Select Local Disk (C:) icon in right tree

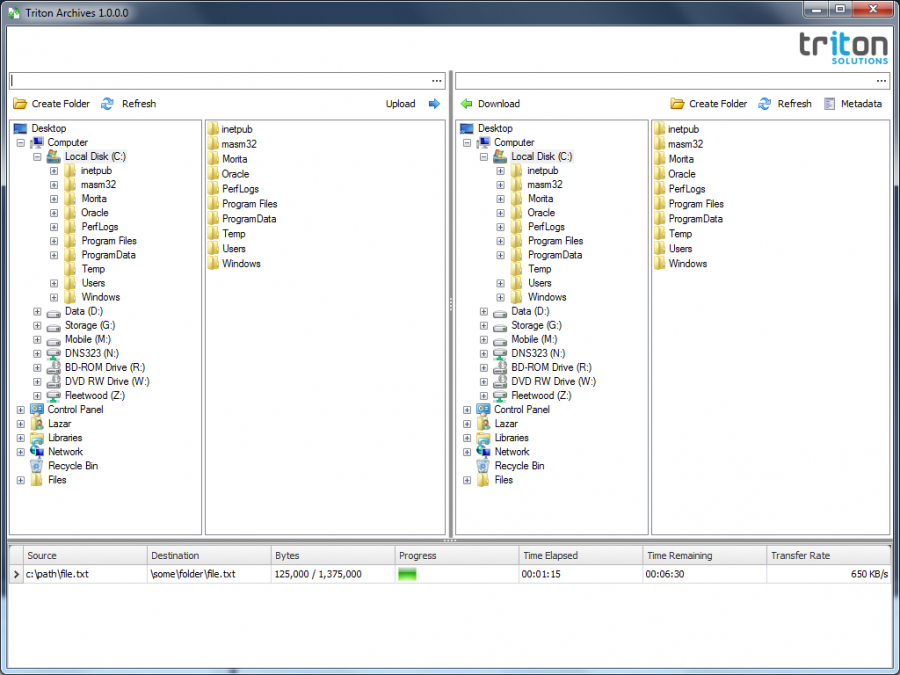pos(500,156)
